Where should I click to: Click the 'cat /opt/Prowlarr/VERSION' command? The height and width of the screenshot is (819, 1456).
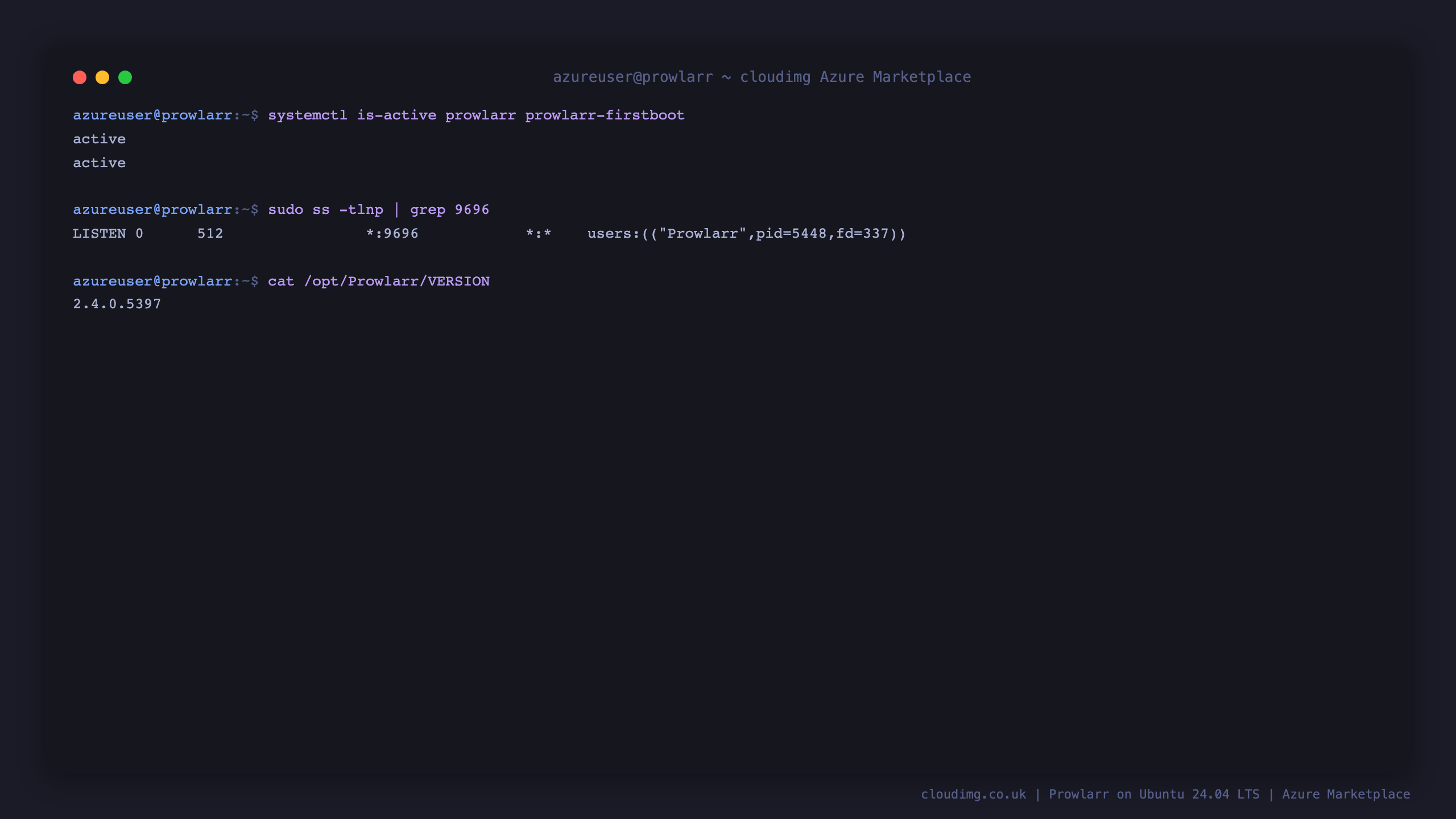point(379,282)
